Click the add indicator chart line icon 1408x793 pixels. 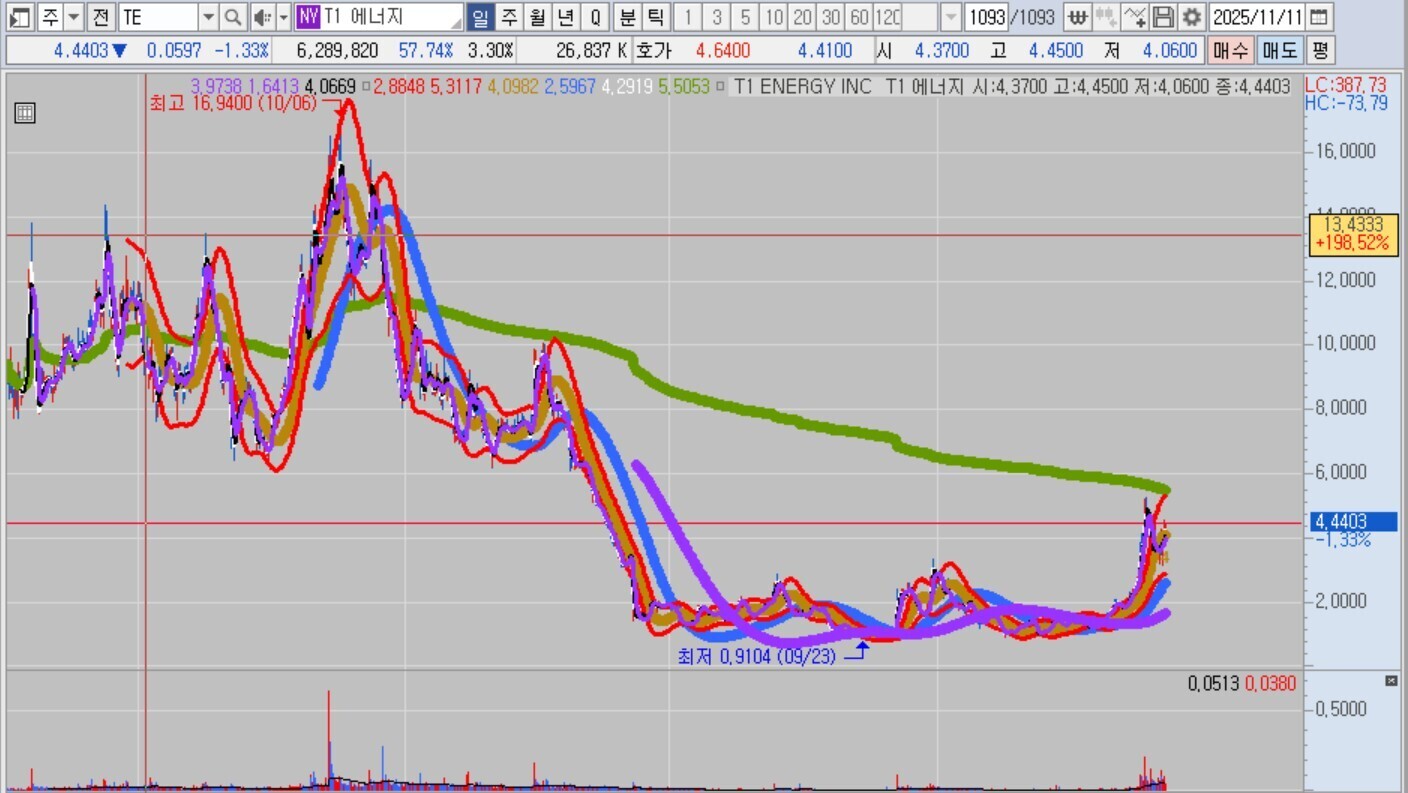pyautogui.click(x=1134, y=17)
